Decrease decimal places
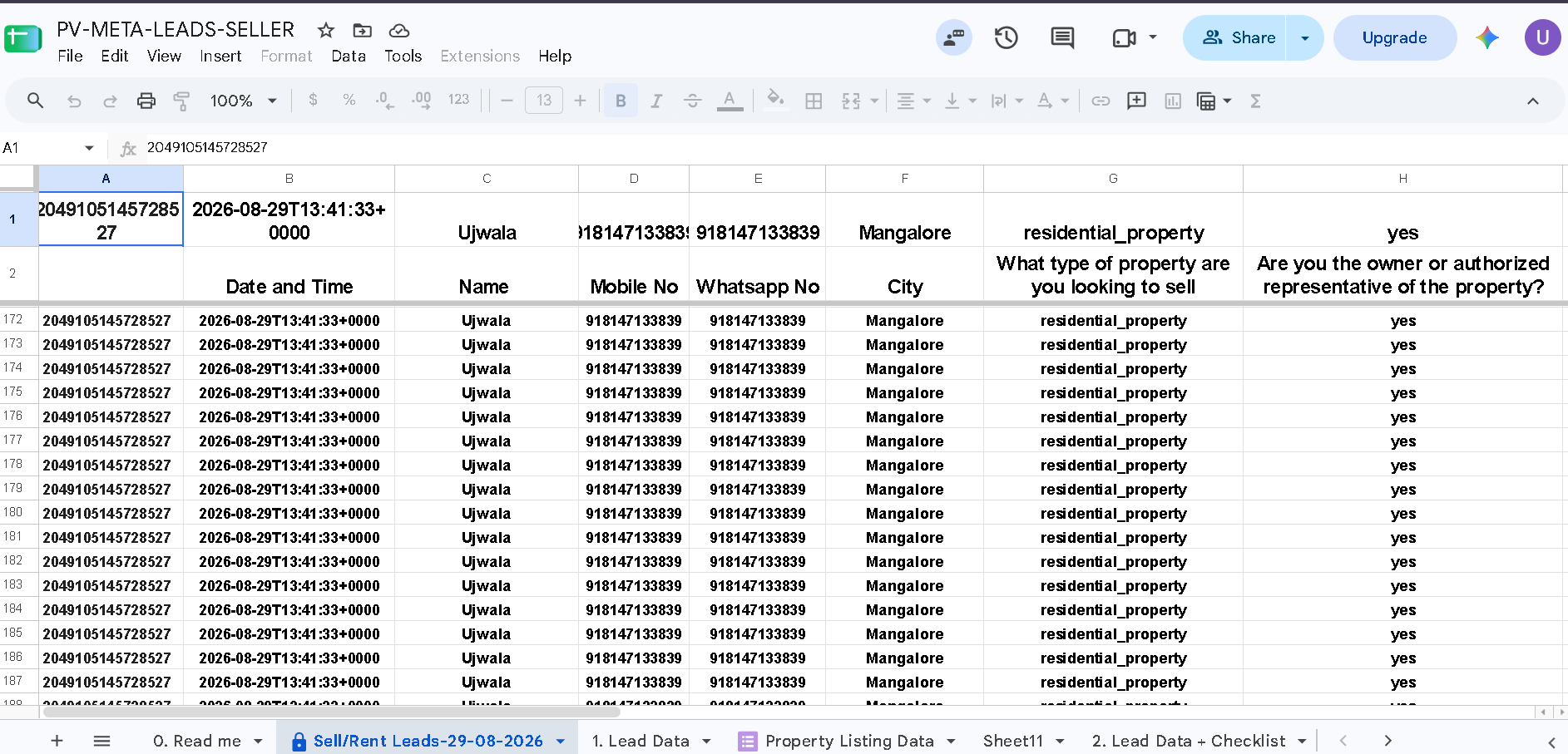This screenshot has width=1568, height=754. pos(384,100)
